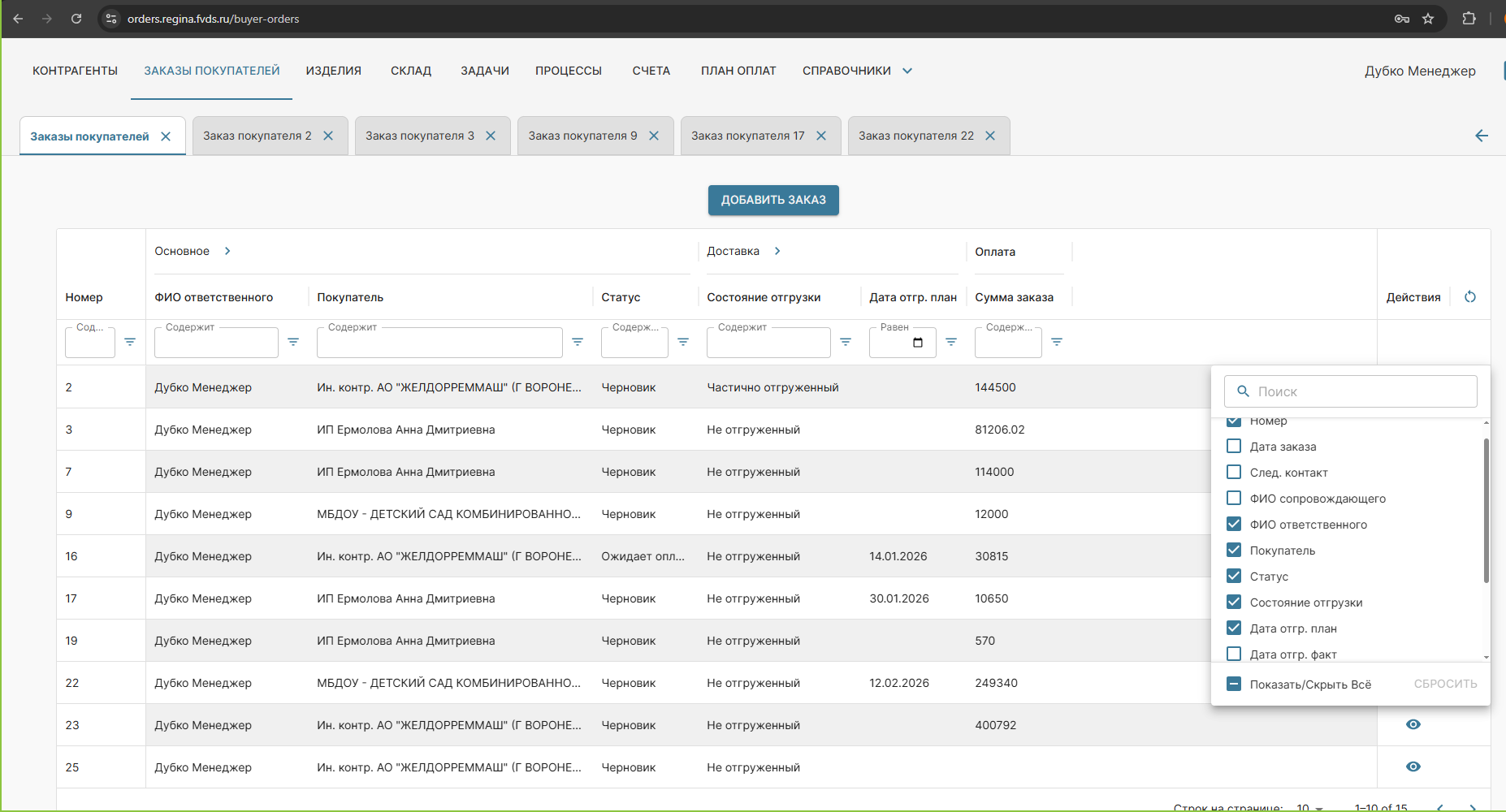Viewport: 1506px width, 812px height.
Task: View order 23 using eye icon
Action: (1413, 724)
